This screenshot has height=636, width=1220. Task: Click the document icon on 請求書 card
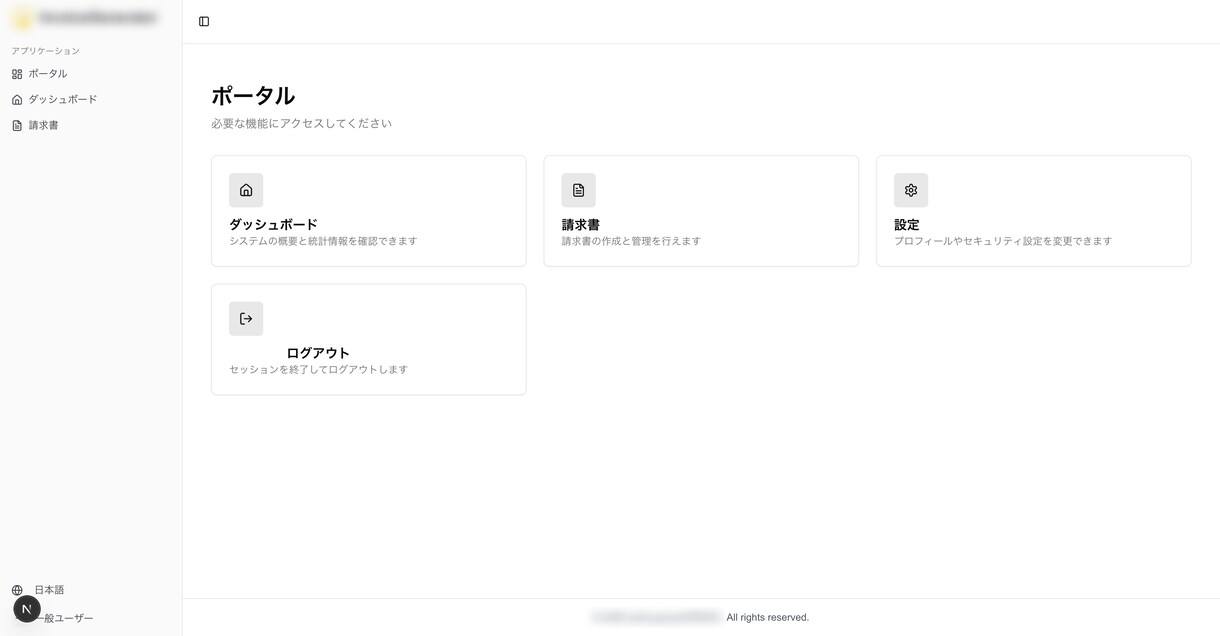pos(578,190)
